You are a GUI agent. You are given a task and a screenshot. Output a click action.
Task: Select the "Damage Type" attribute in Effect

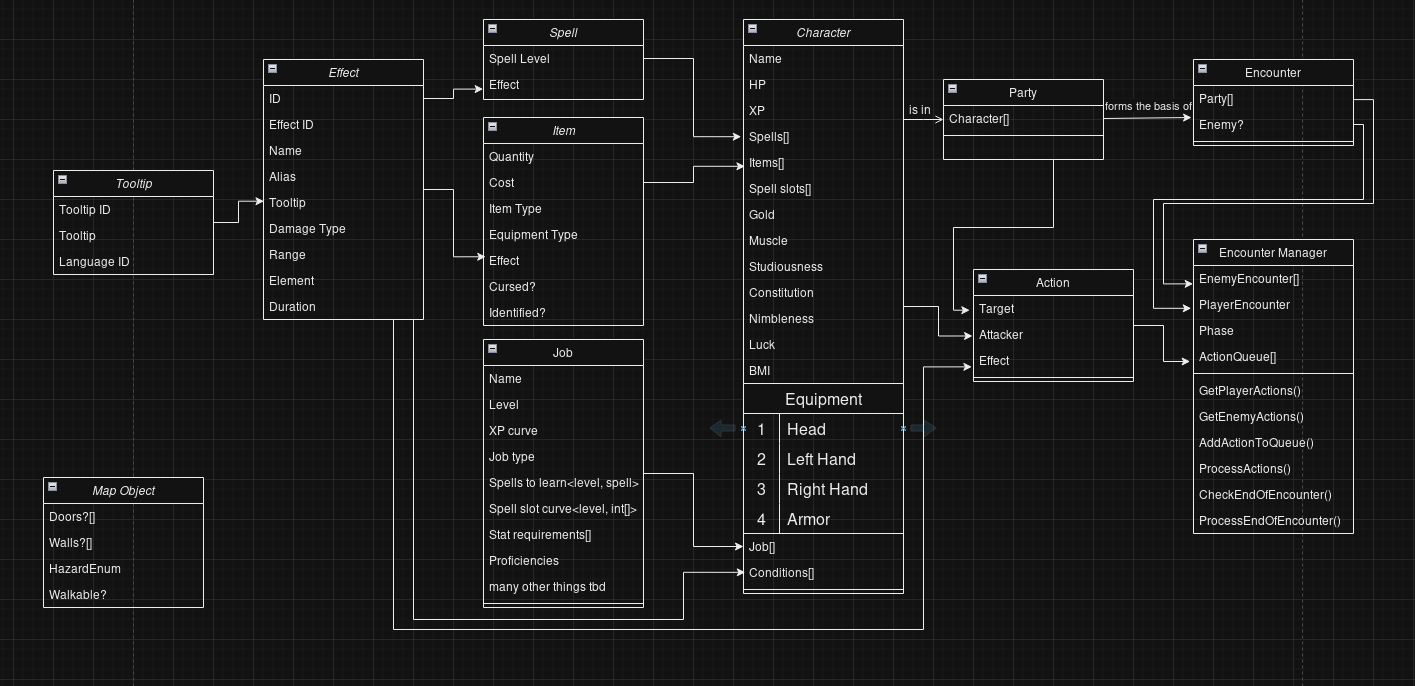[x=307, y=229]
